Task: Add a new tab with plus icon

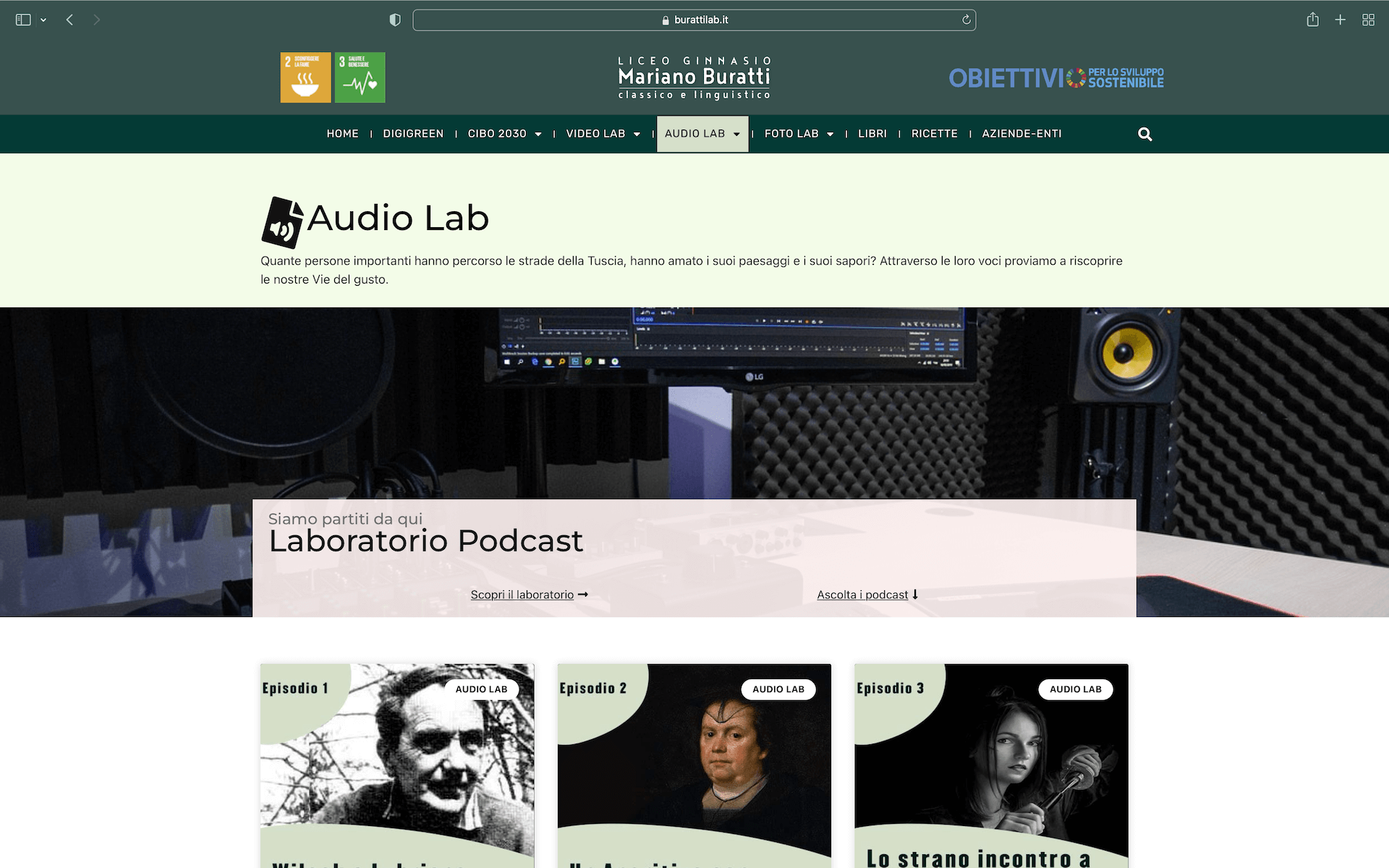Action: tap(1341, 20)
